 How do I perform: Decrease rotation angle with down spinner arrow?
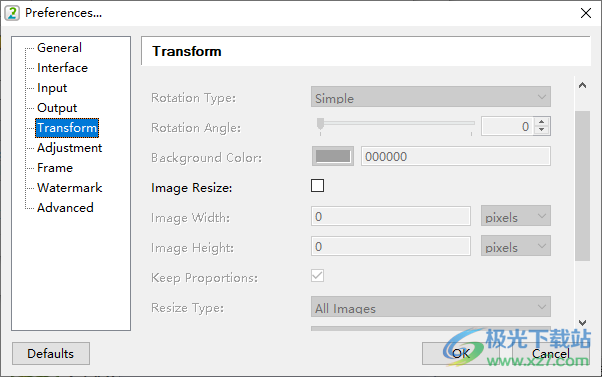click(x=541, y=130)
